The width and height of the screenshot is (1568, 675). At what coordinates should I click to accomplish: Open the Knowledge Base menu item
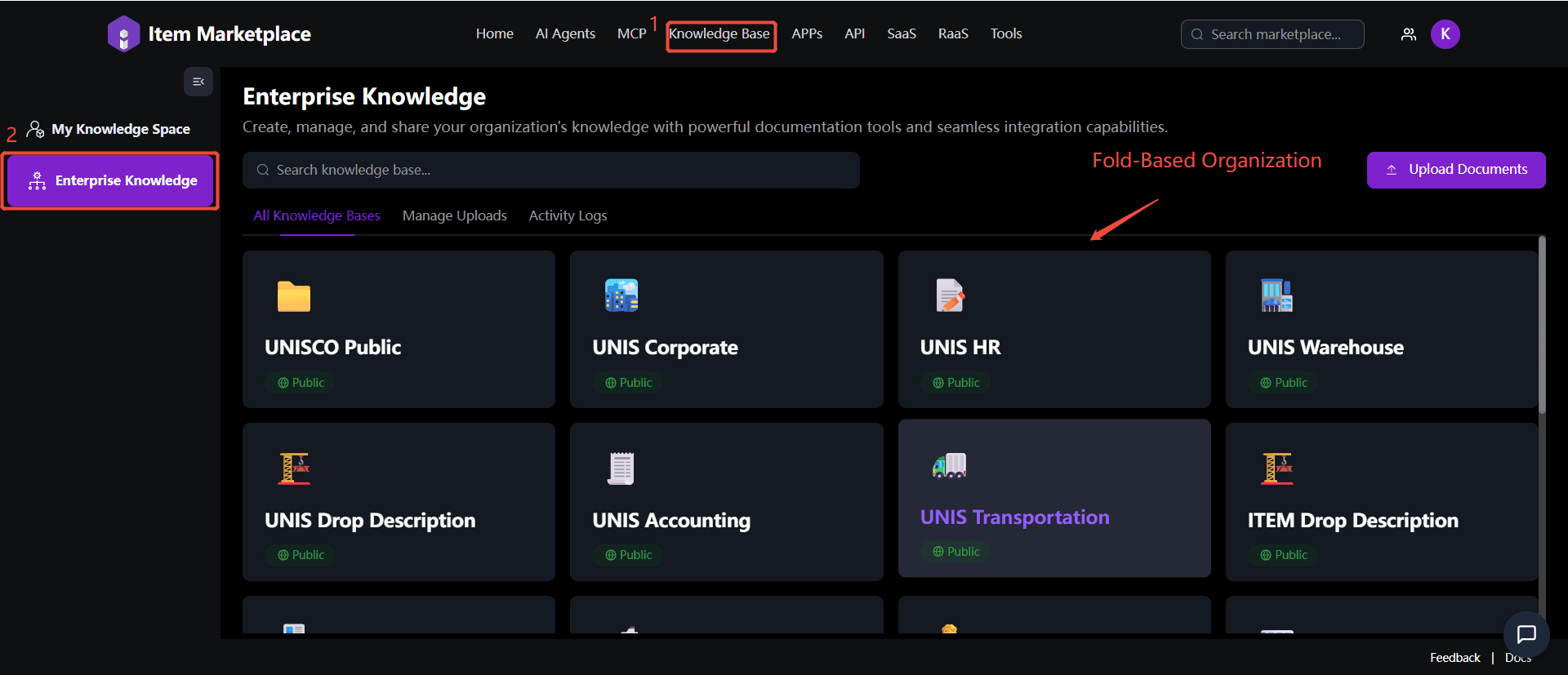click(719, 33)
